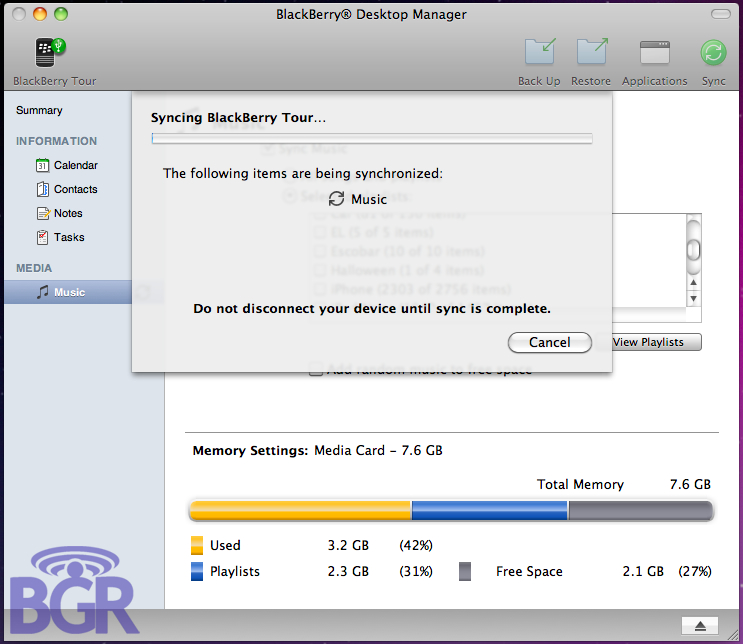The width and height of the screenshot is (743, 644).
Task: Open the Restore toolbar icon
Action: pyautogui.click(x=592, y=51)
